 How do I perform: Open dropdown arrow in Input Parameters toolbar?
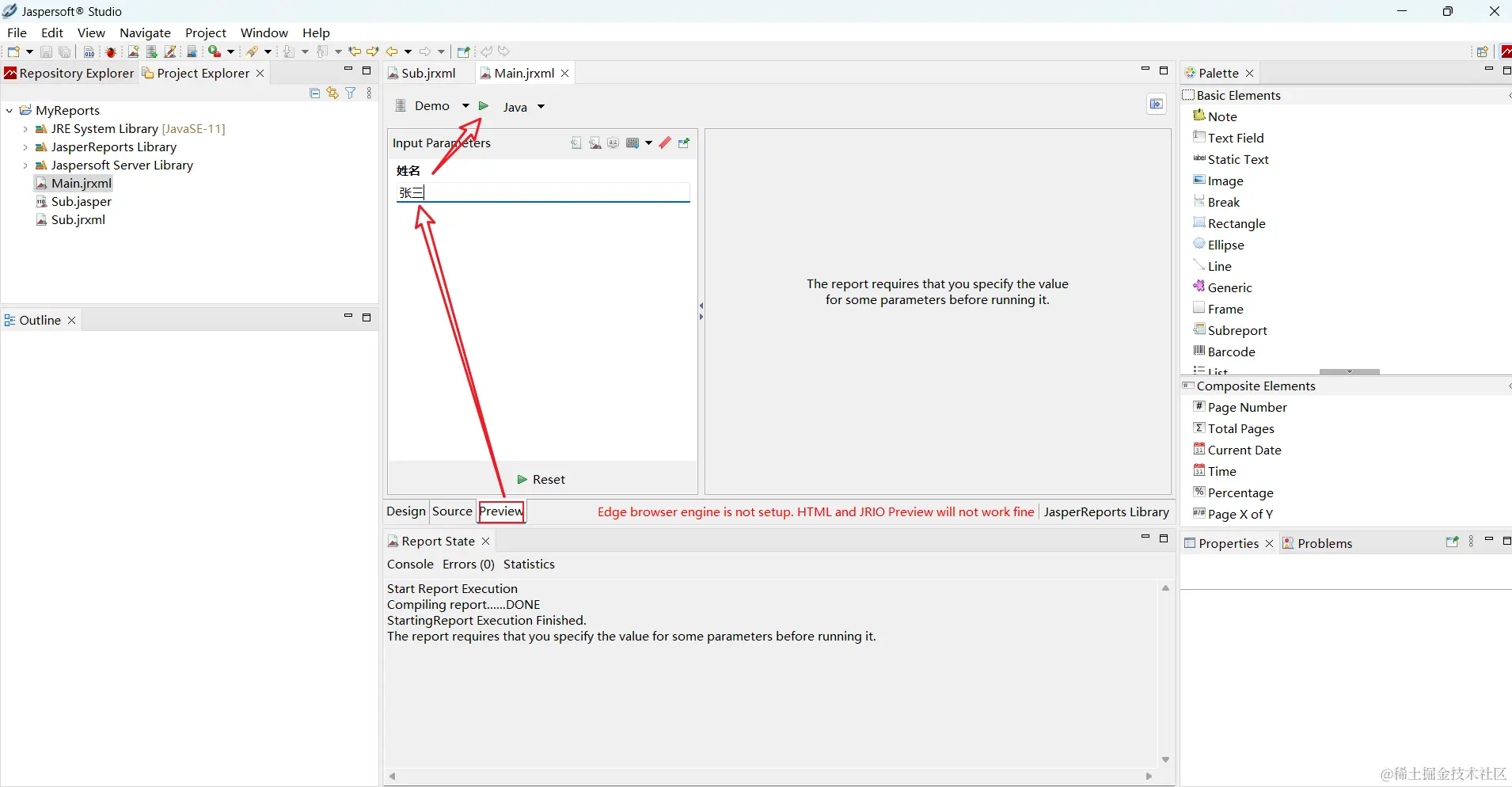[x=648, y=143]
